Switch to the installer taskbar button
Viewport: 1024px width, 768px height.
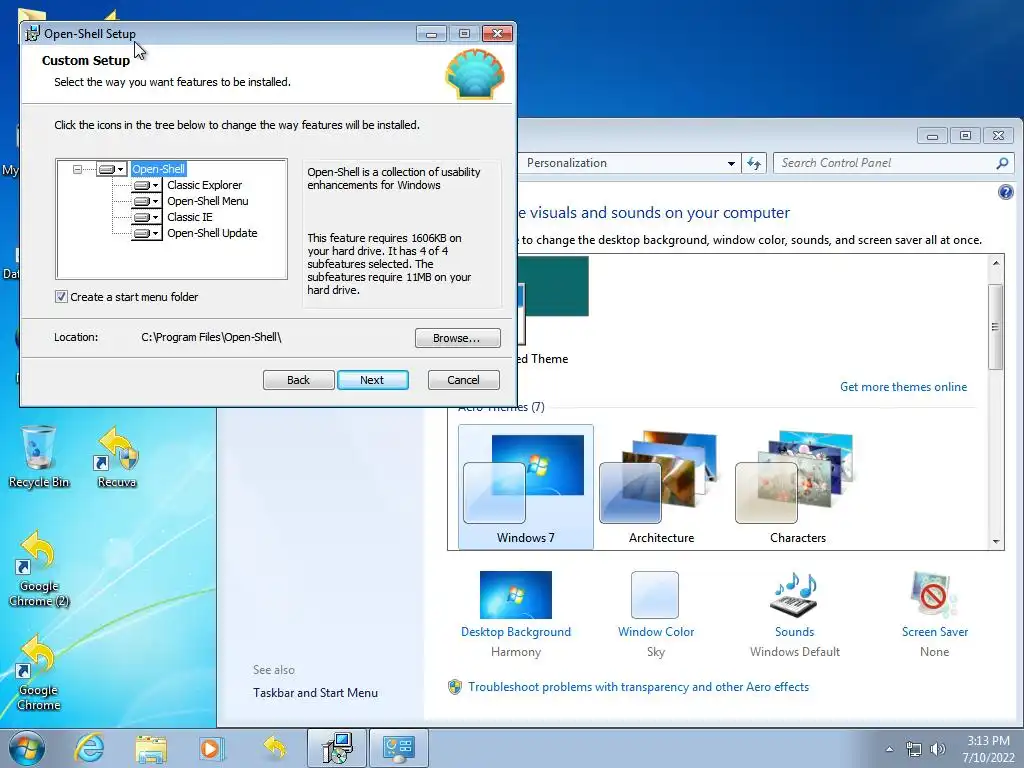337,748
